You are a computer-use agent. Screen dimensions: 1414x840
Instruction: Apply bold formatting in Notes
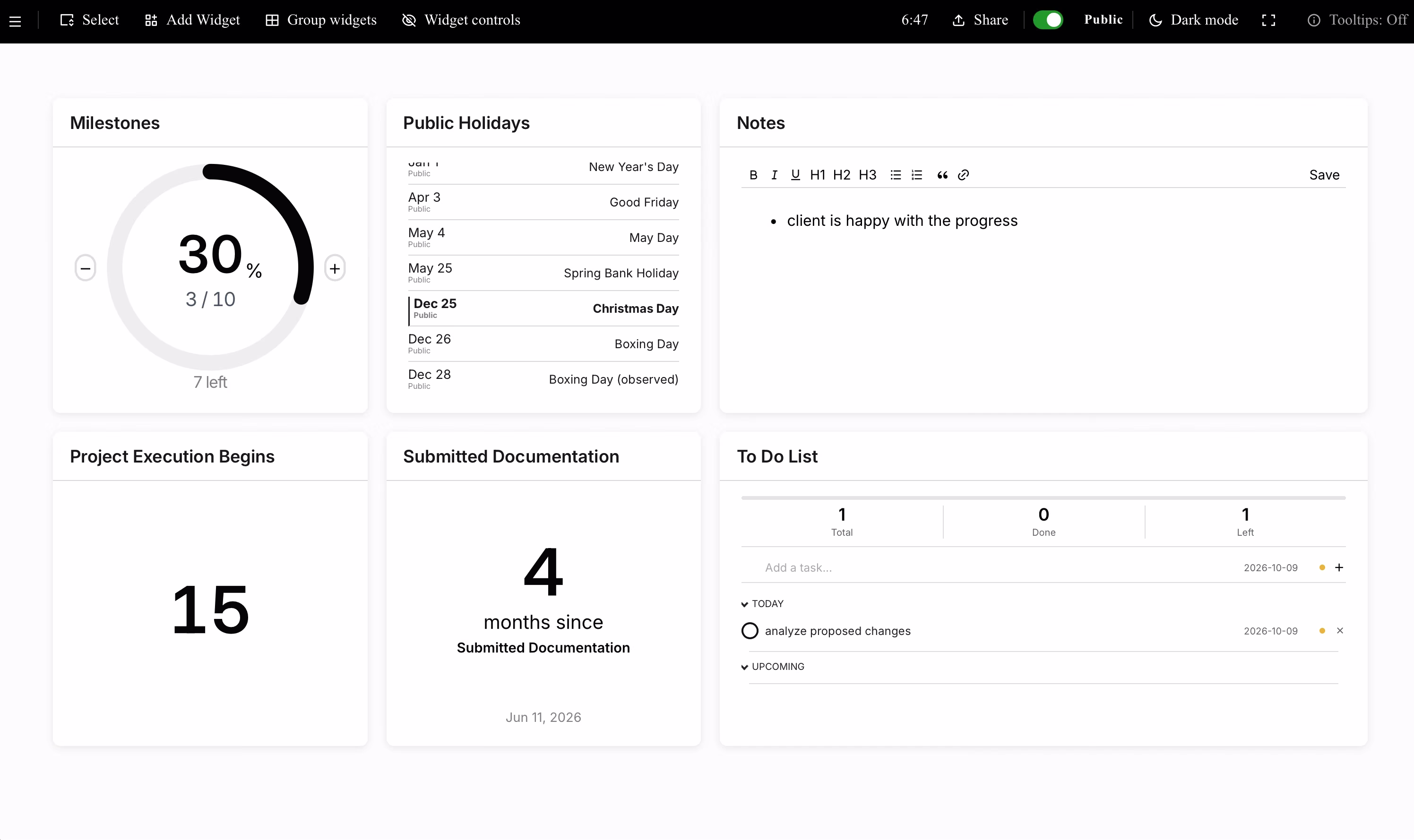[x=753, y=175]
